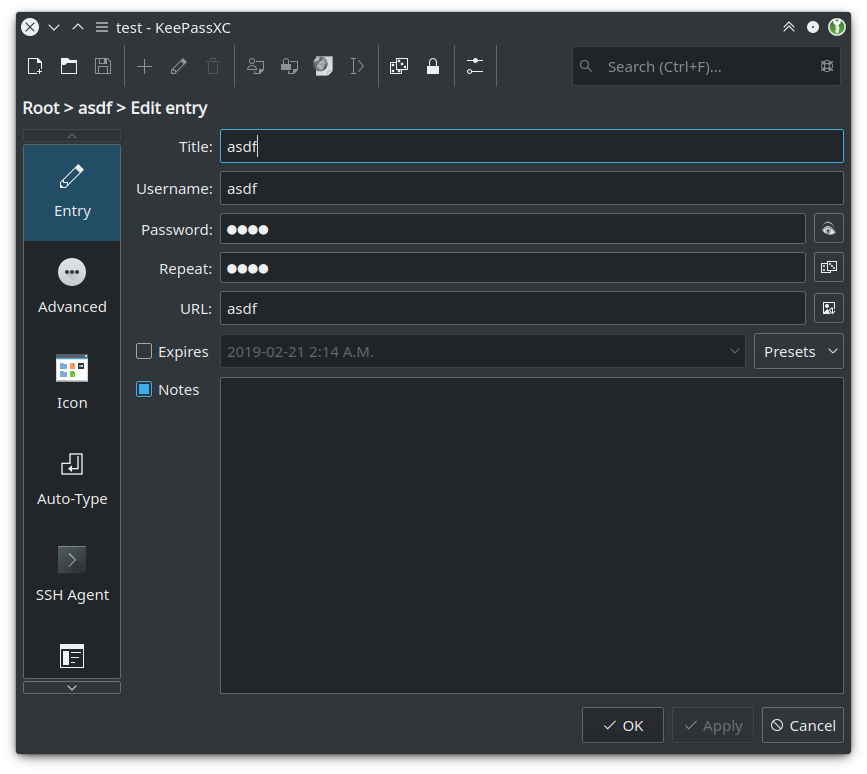
Task: Click the Apply button
Action: coord(713,725)
